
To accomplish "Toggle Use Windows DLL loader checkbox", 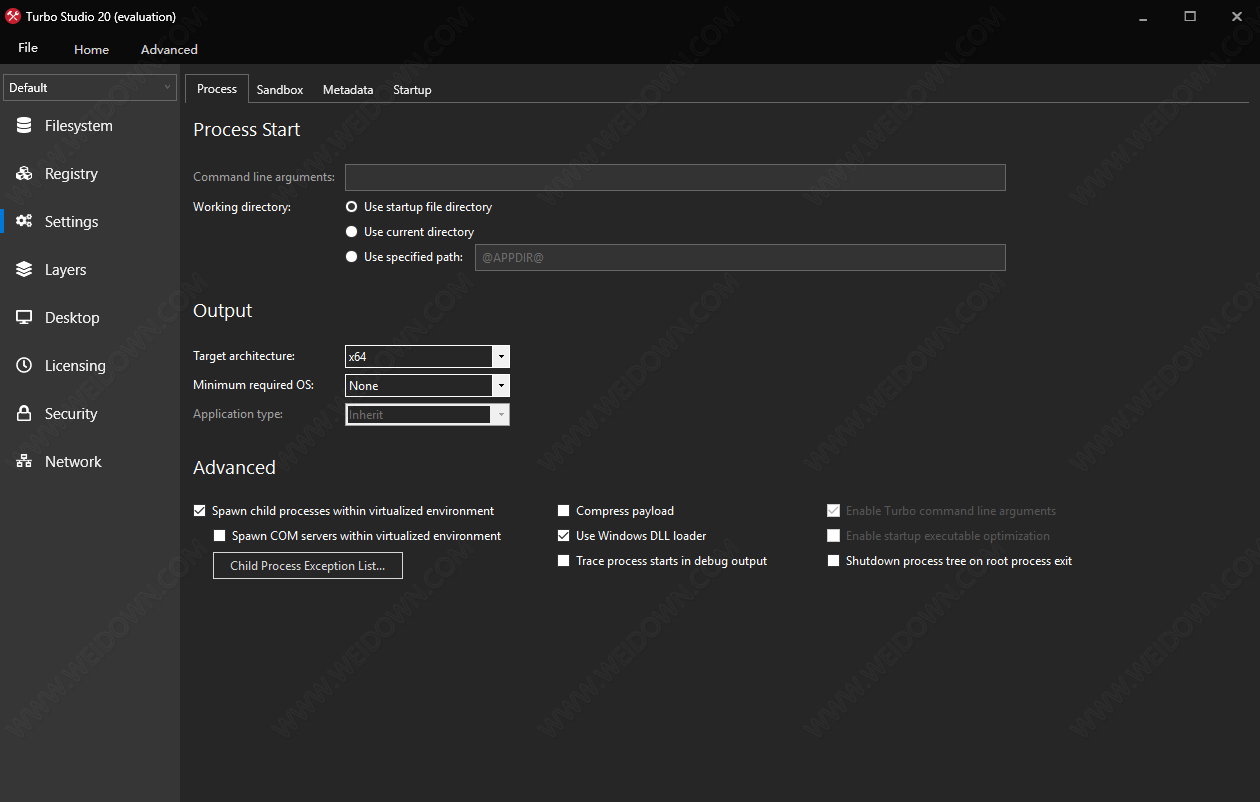I will coord(564,536).
